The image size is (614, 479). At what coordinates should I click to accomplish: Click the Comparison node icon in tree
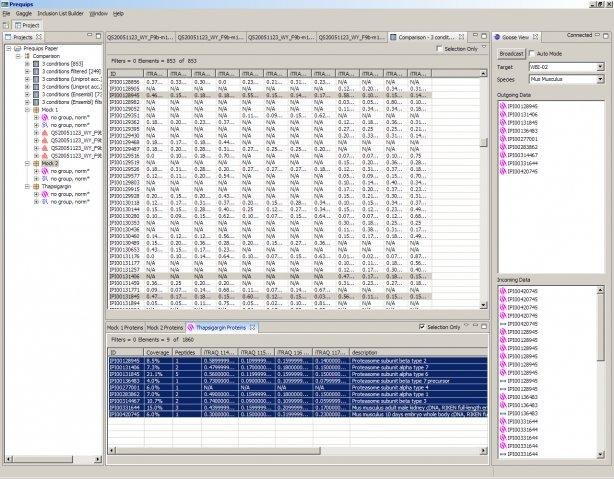27,56
